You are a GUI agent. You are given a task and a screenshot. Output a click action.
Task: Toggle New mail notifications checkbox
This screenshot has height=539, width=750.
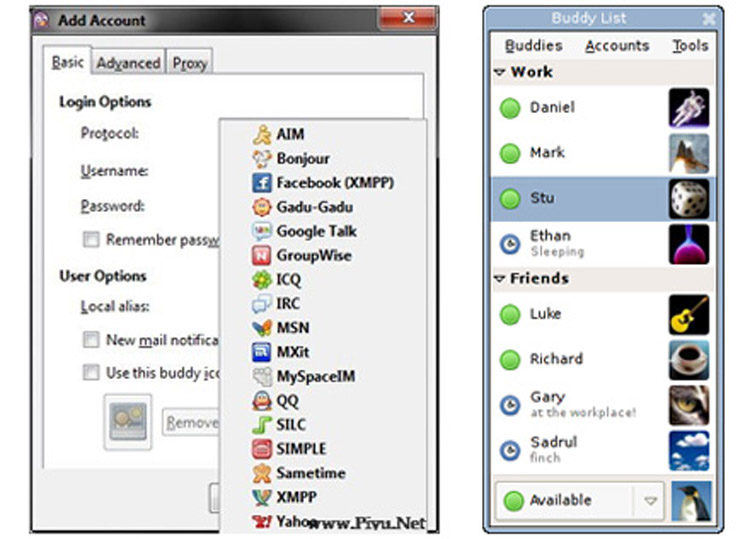tap(91, 340)
